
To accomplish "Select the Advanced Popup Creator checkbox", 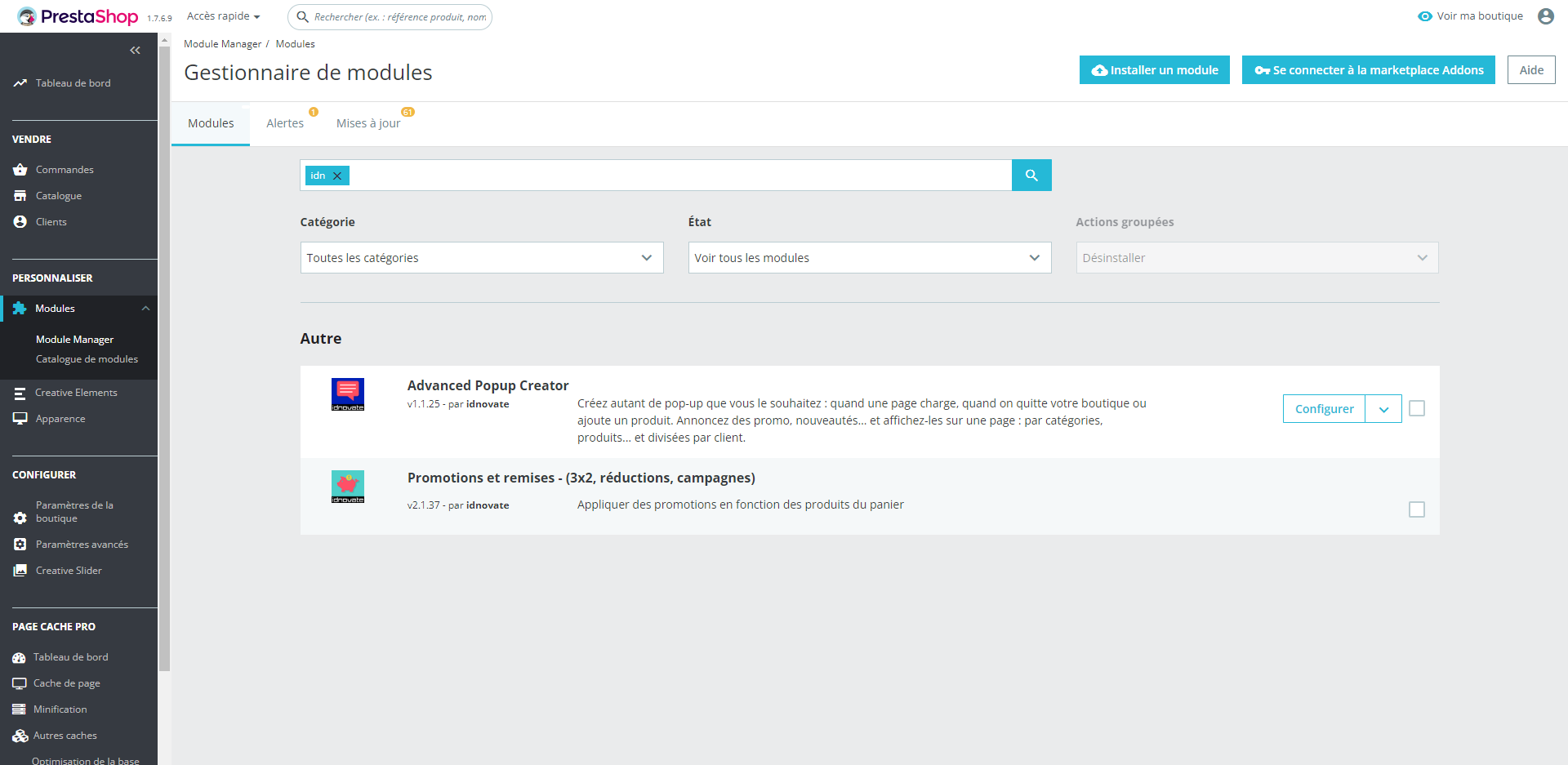I will tap(1417, 408).
